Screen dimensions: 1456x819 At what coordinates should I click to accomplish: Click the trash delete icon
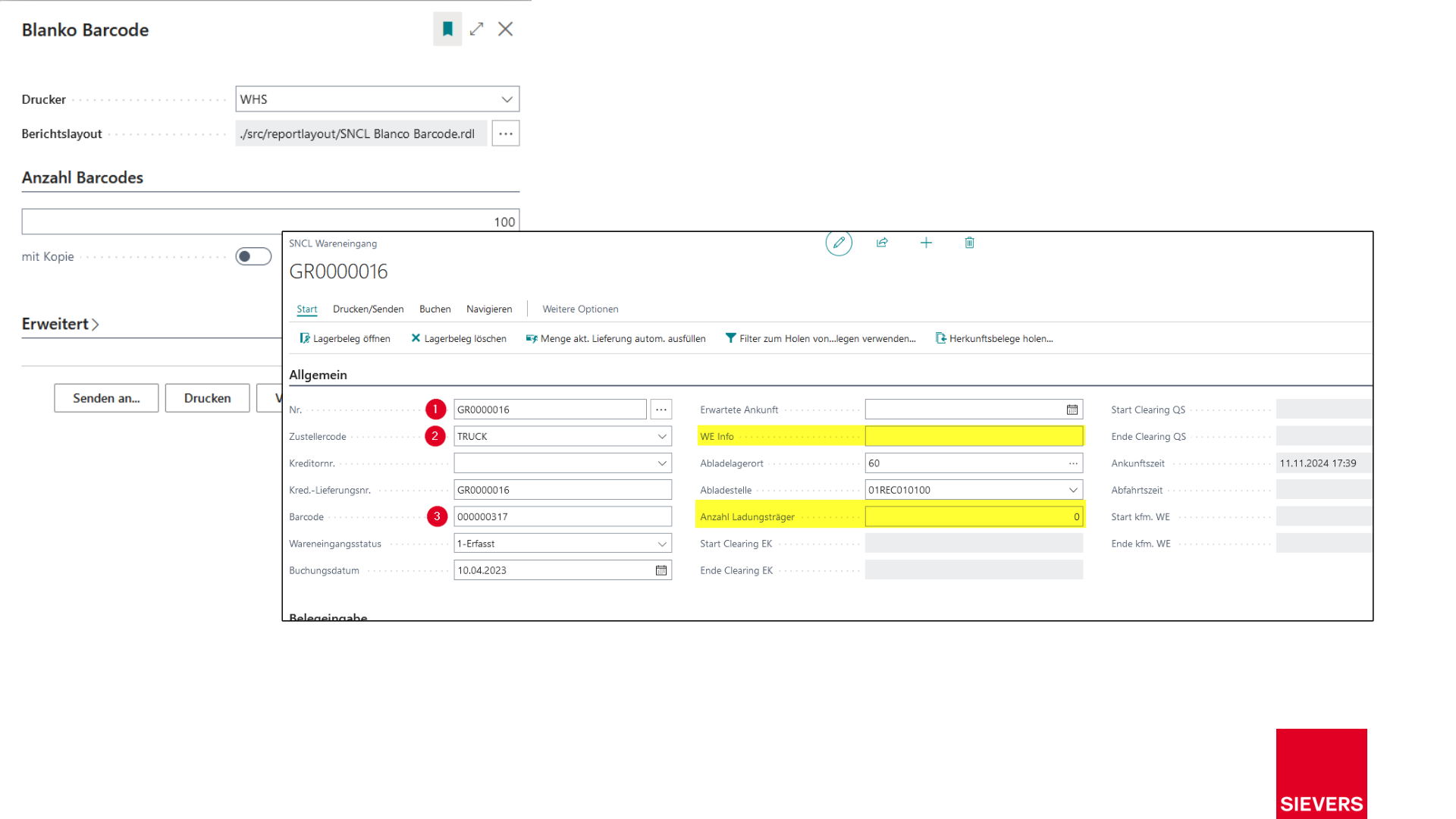point(969,243)
